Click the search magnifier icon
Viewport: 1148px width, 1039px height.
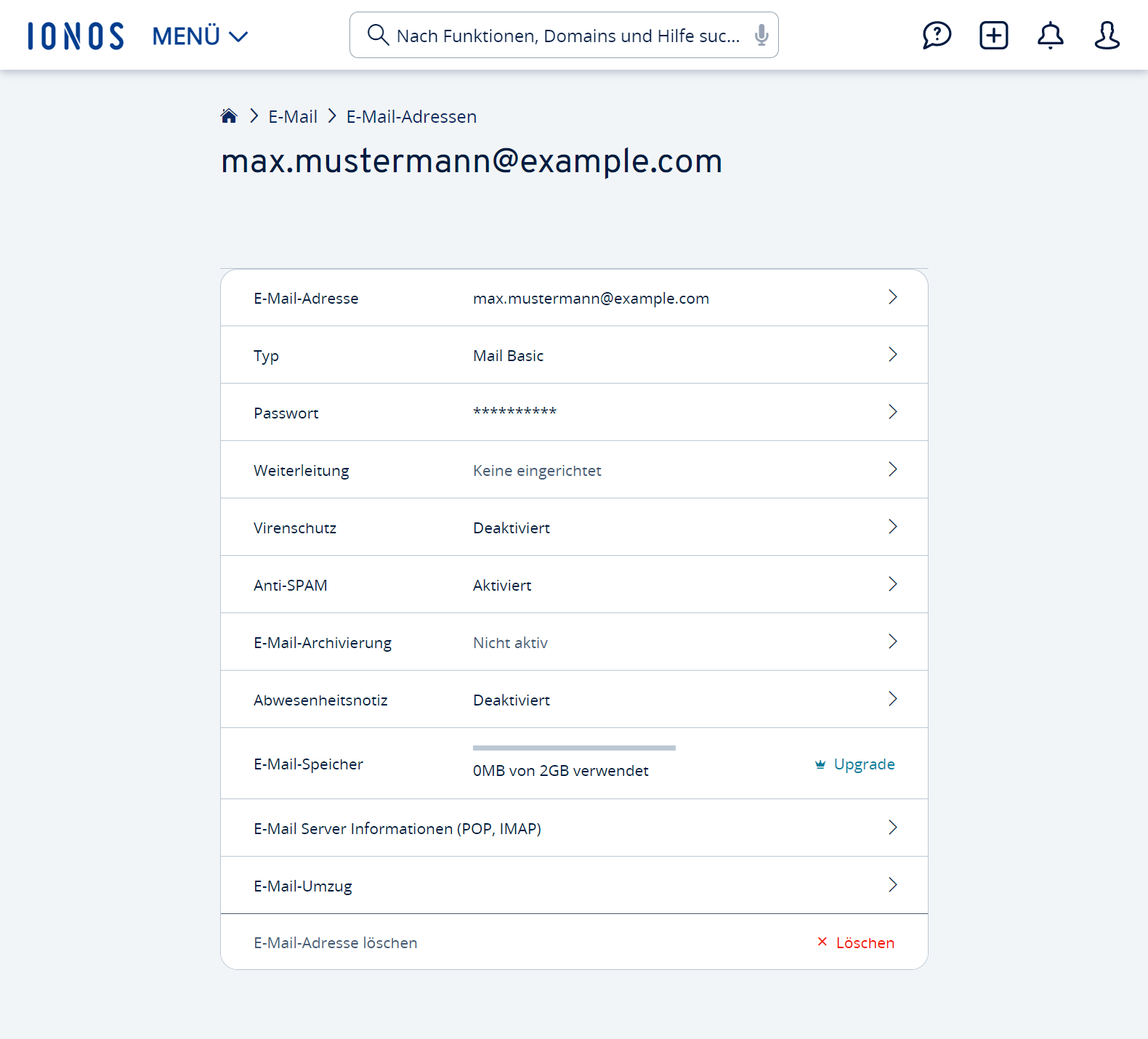[378, 35]
